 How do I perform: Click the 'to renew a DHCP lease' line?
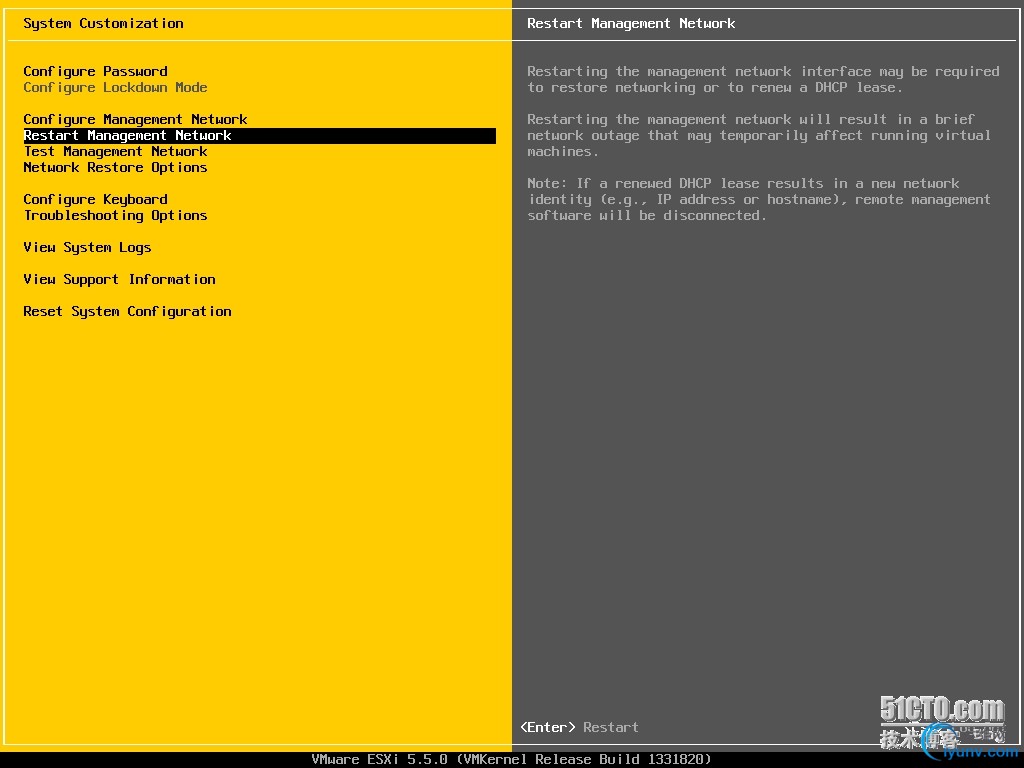coord(715,88)
